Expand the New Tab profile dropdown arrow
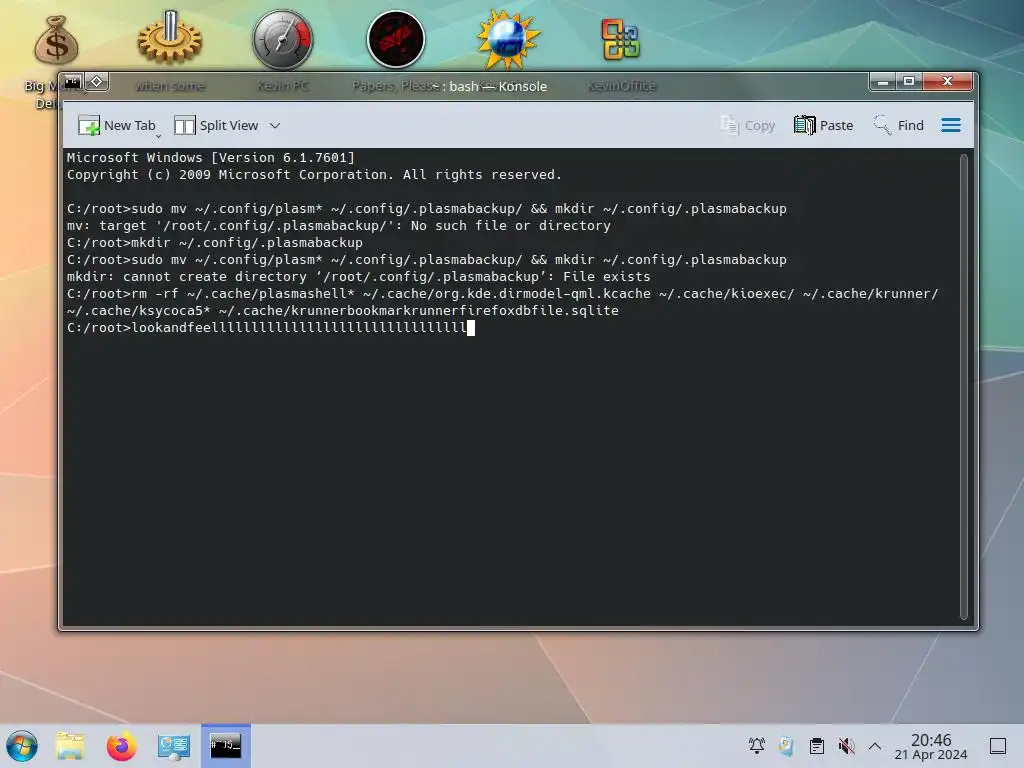 pos(158,136)
